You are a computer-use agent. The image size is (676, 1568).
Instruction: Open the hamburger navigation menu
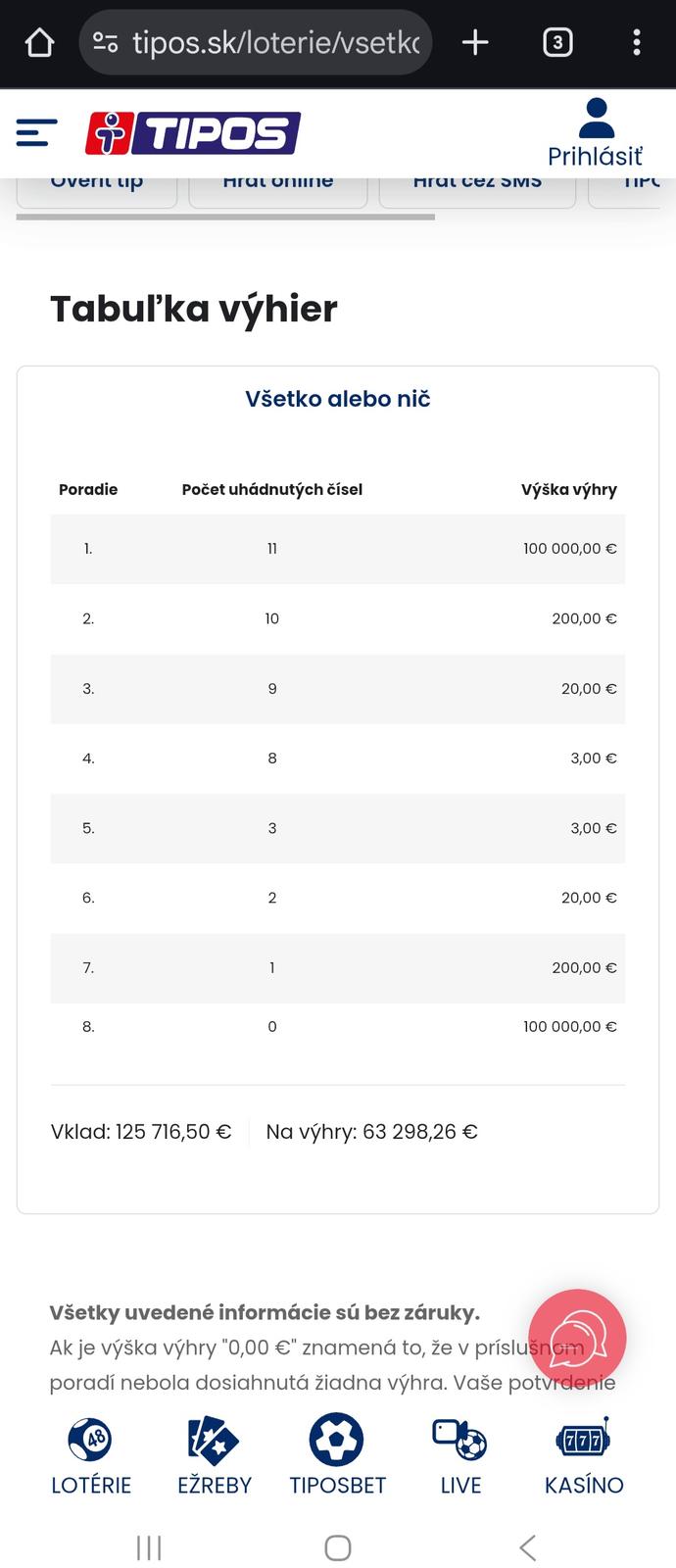36,133
